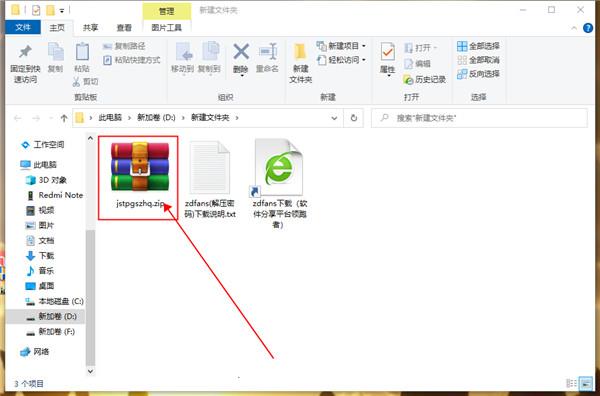This screenshot has height=396, width=600.
Task: Switch to details view in status bar
Action: point(571,383)
